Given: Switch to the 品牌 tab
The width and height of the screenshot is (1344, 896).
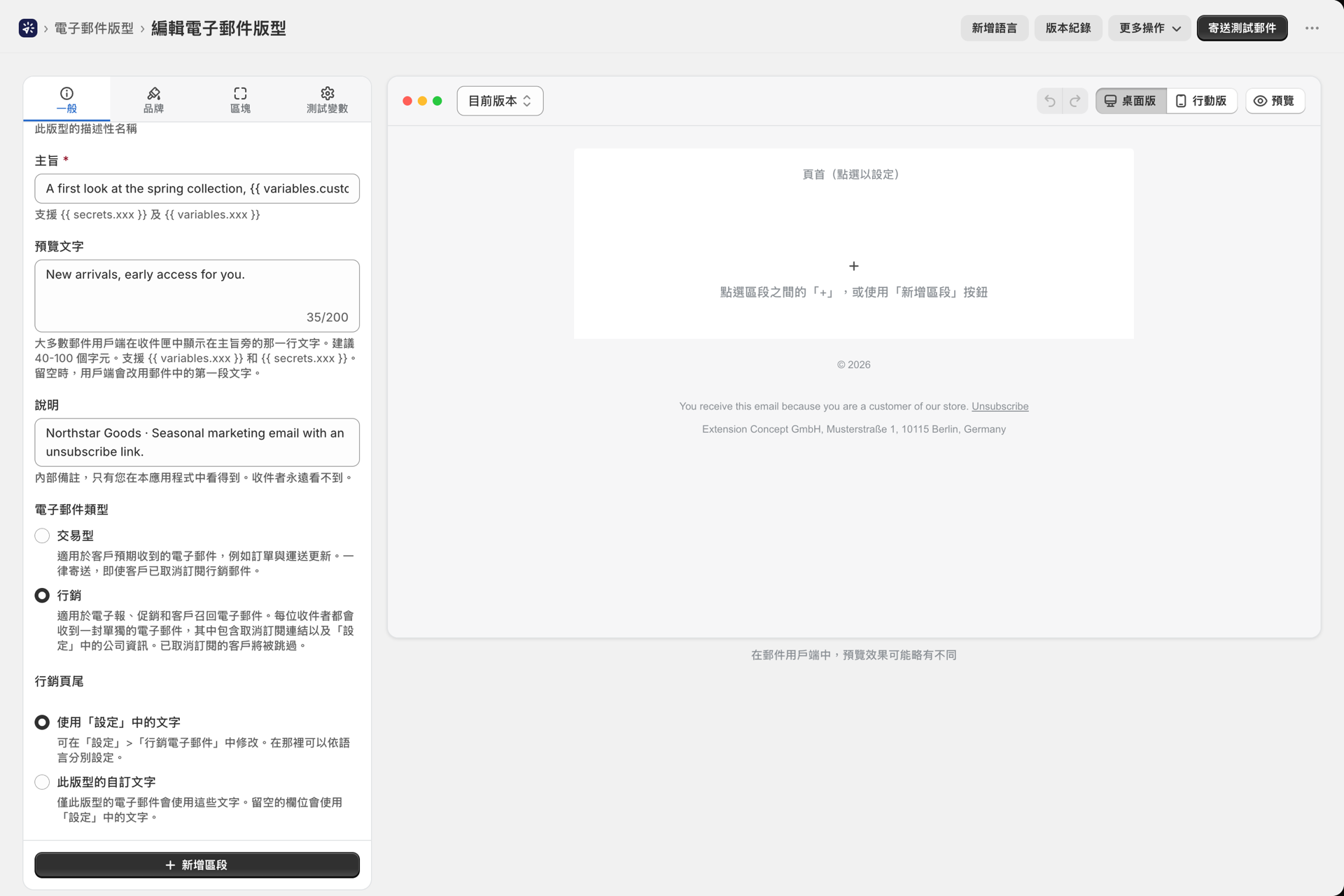Looking at the screenshot, I should (x=153, y=99).
